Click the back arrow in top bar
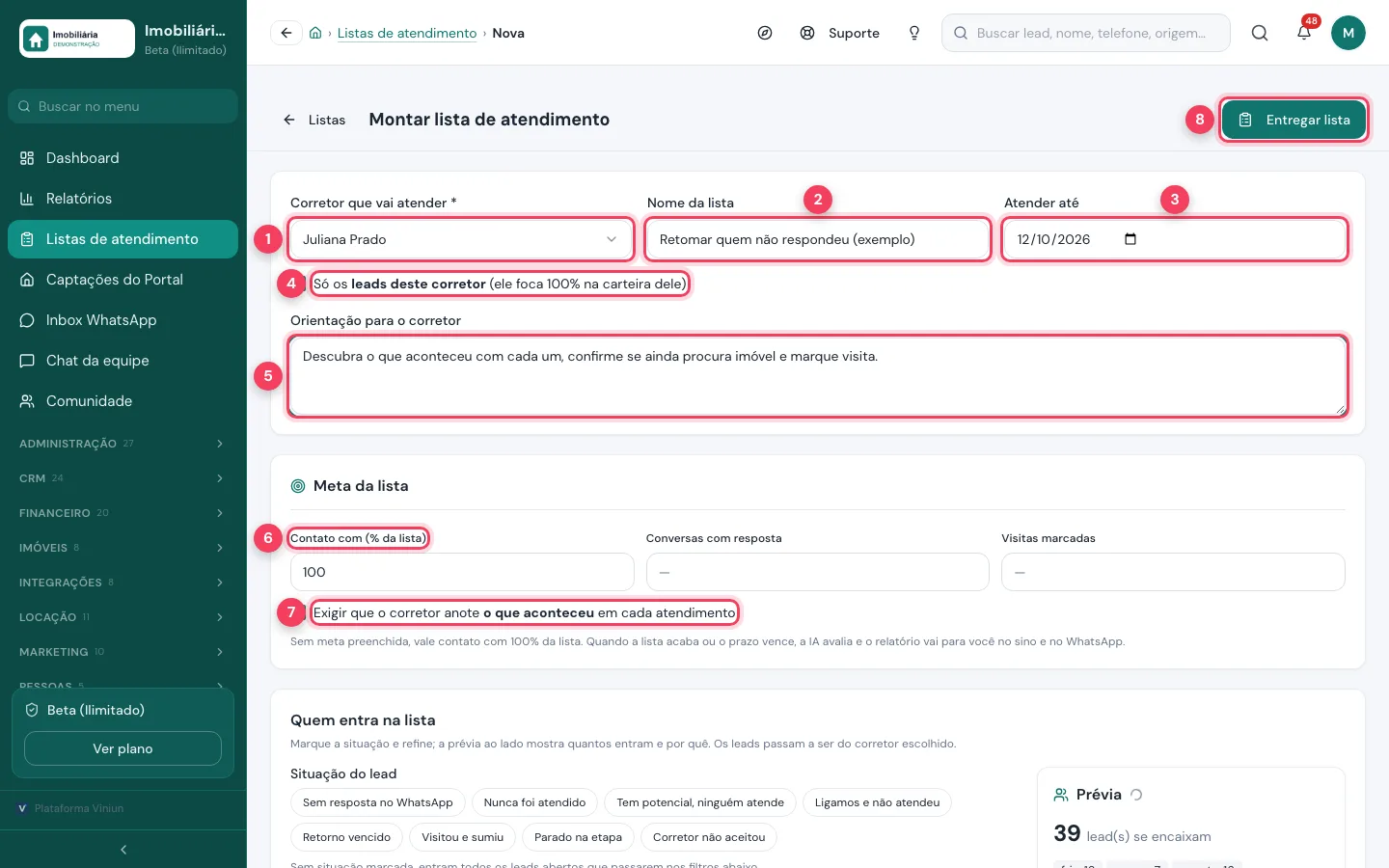This screenshot has width=1389, height=868. click(x=286, y=33)
